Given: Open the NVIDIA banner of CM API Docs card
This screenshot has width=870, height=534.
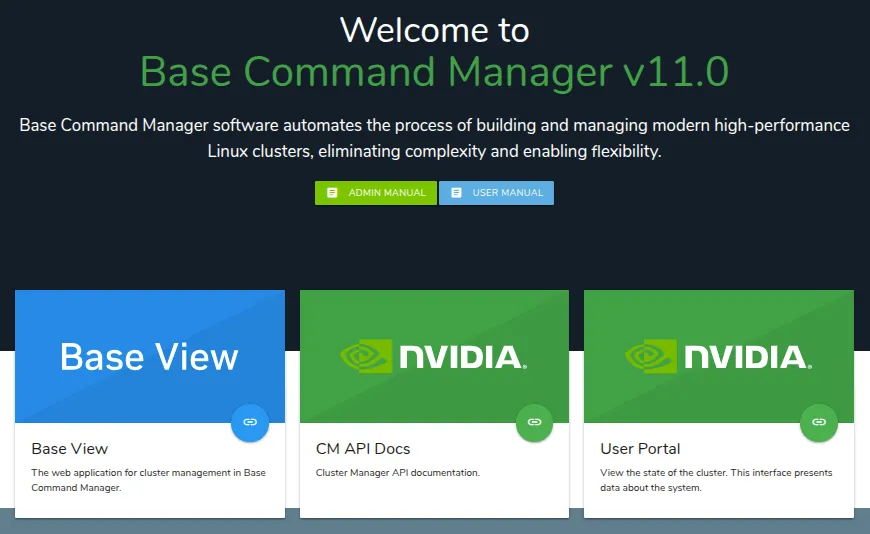Looking at the screenshot, I should coord(434,356).
